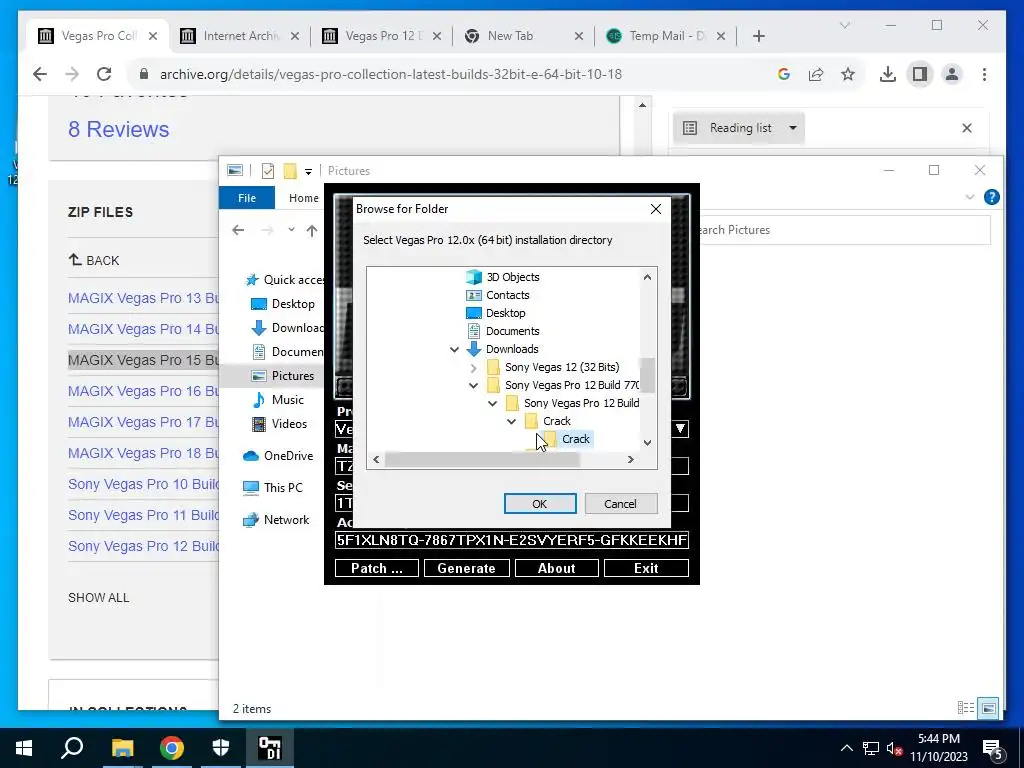Open the keygen product dropdown arrow
This screenshot has width=1024, height=768.
[x=680, y=428]
